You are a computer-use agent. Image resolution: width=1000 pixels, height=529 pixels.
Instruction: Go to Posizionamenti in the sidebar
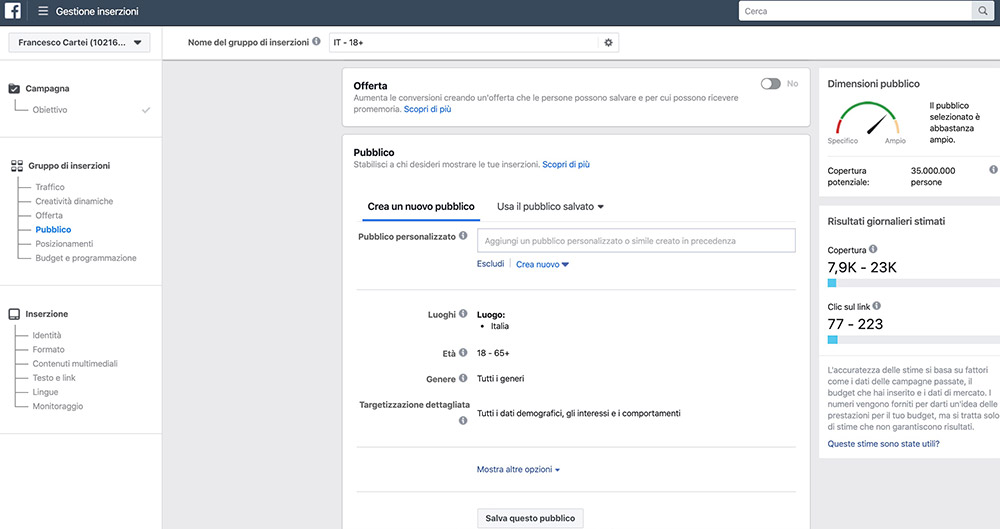click(x=64, y=244)
